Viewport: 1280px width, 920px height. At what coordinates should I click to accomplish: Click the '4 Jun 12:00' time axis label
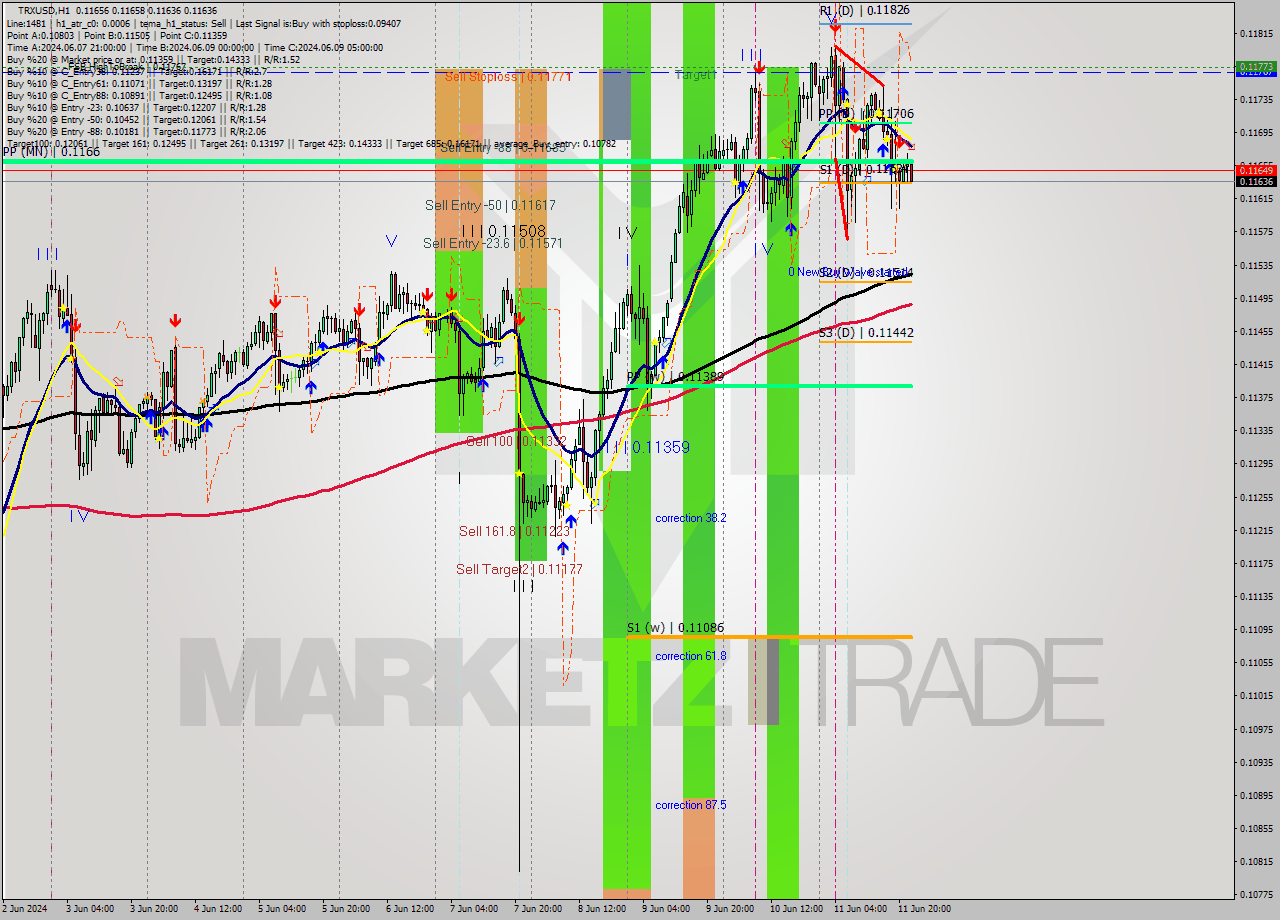tap(218, 909)
